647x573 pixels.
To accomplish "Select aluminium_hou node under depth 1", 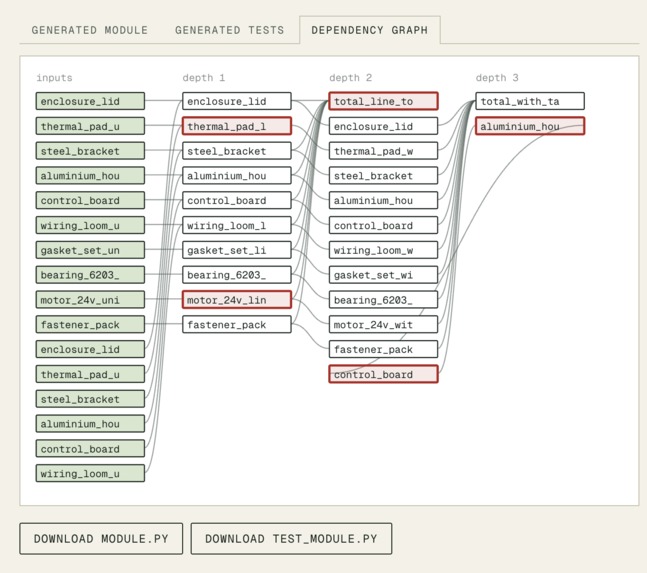I will point(237,175).
